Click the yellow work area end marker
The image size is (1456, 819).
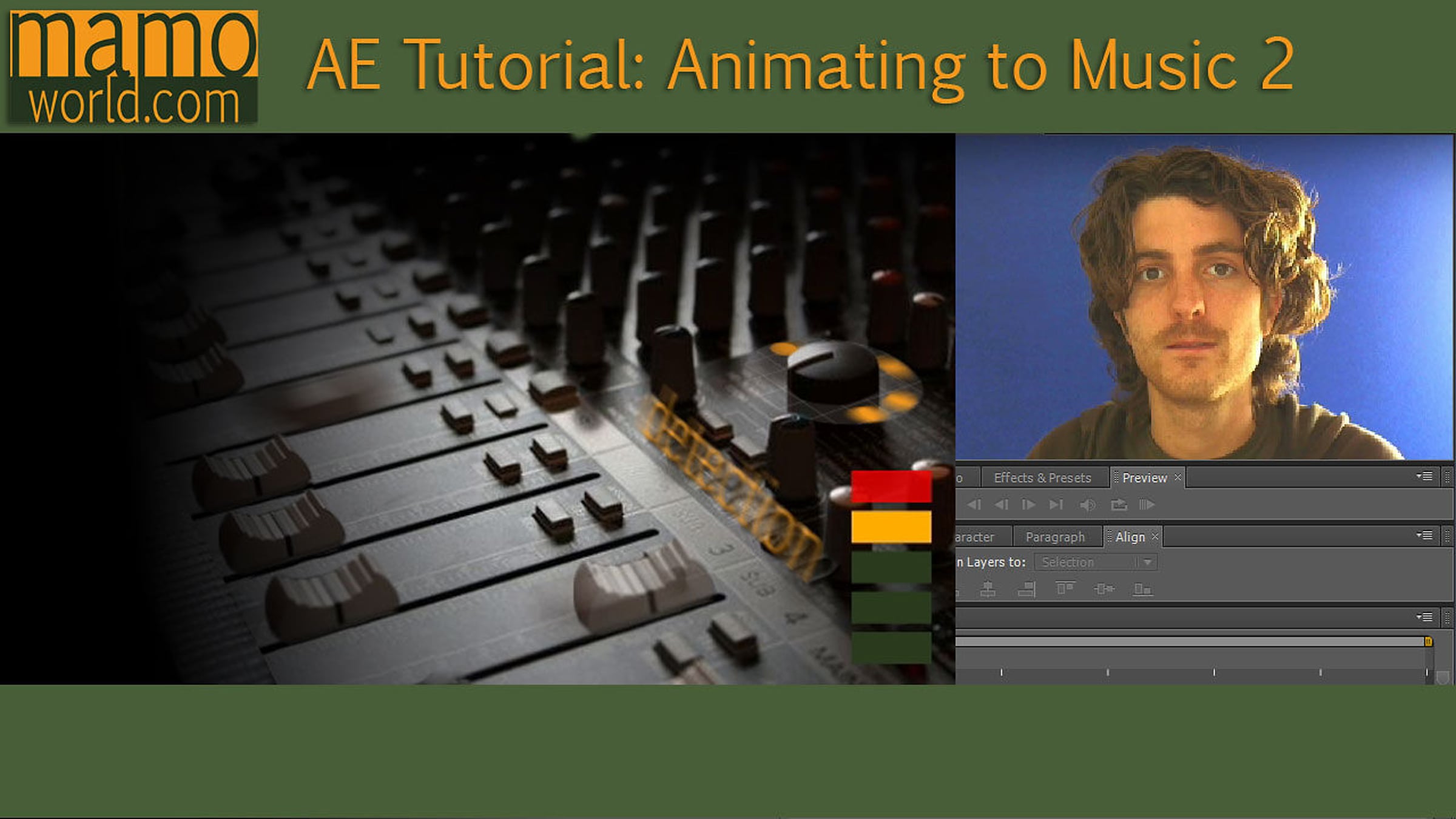pos(1428,642)
